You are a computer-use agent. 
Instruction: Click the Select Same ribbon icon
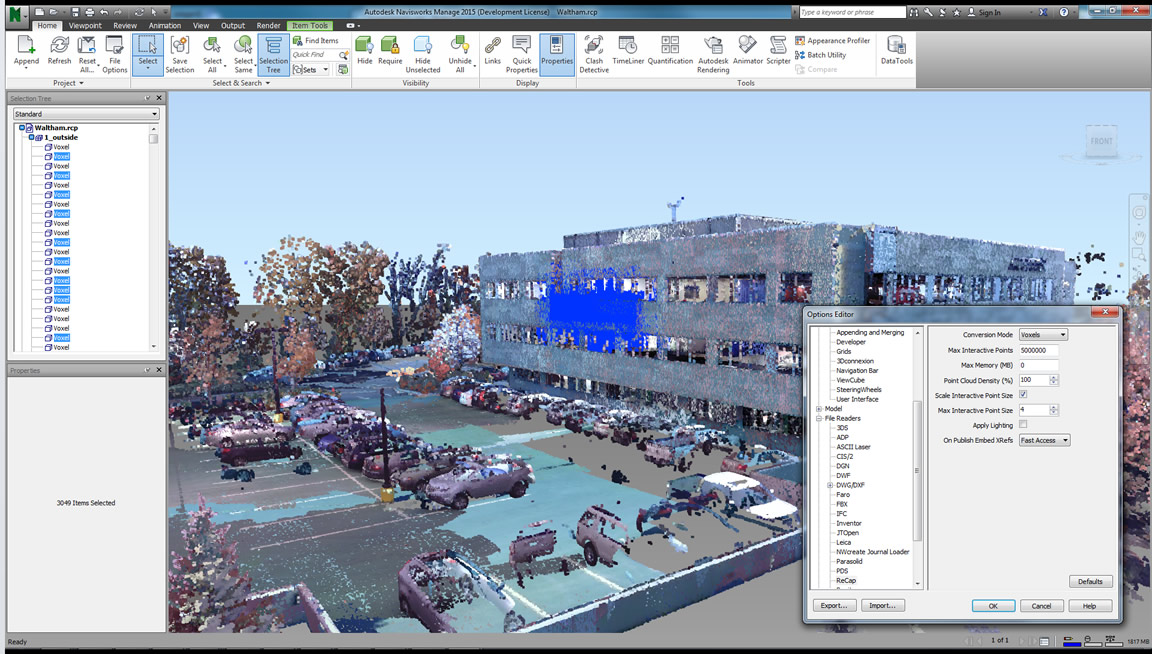243,54
